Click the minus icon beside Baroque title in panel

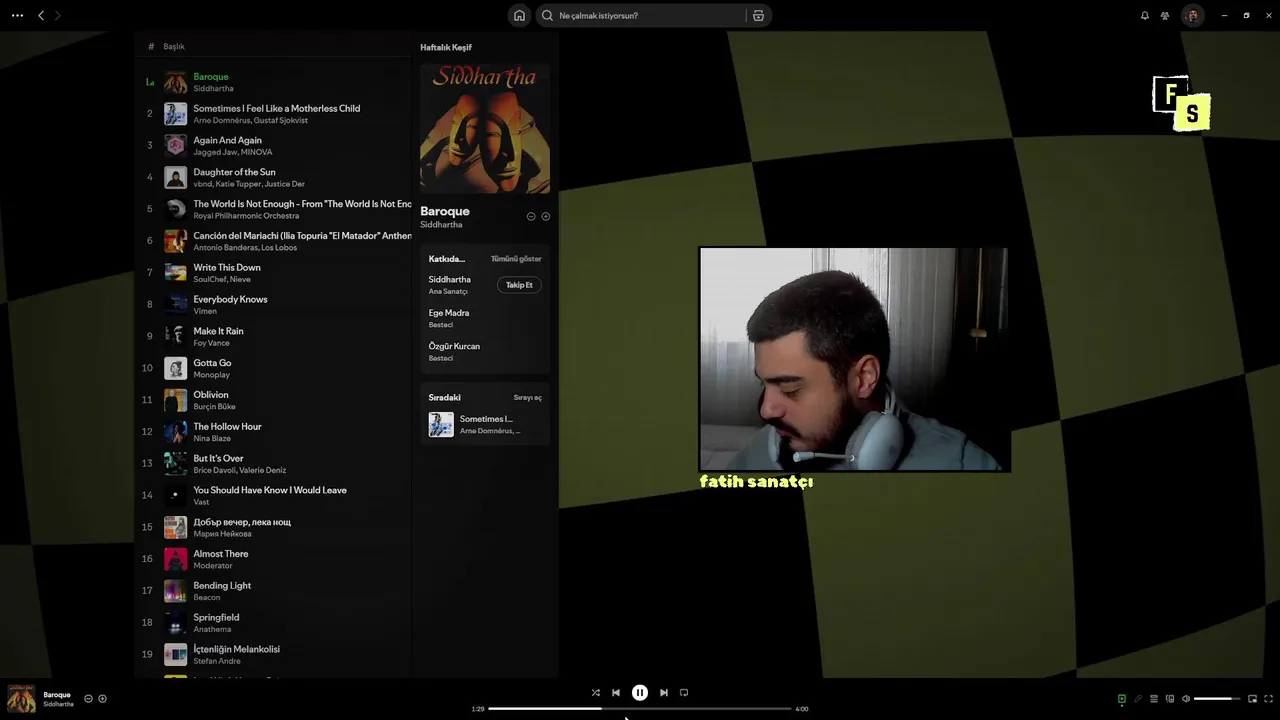pyautogui.click(x=531, y=216)
